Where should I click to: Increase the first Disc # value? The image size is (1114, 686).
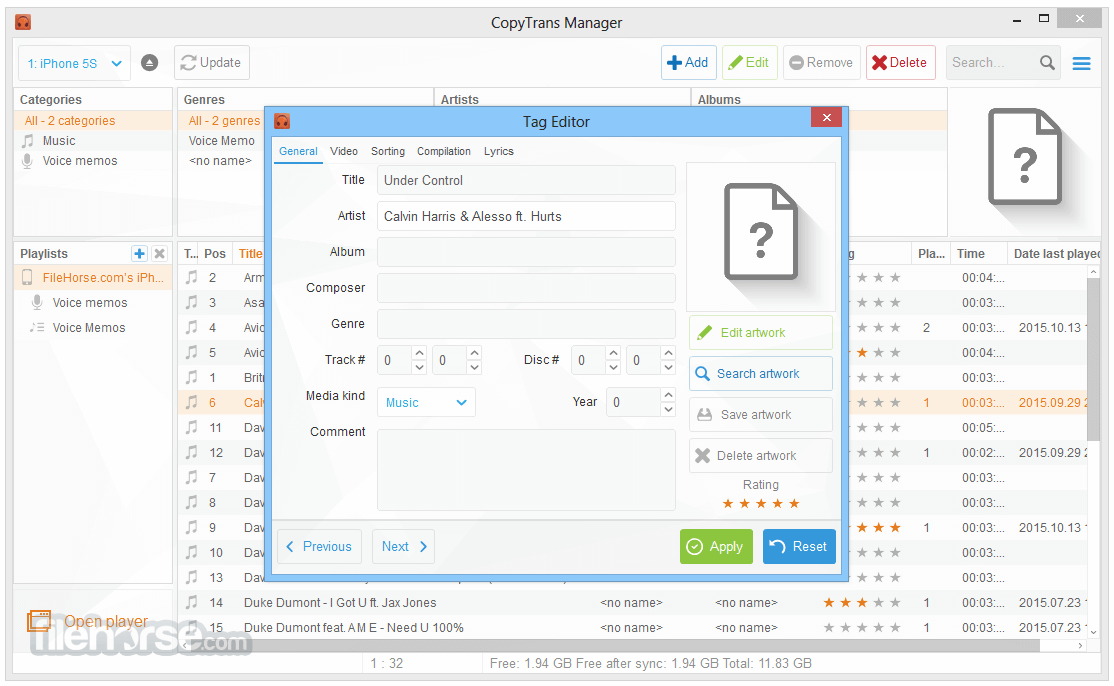(614, 353)
